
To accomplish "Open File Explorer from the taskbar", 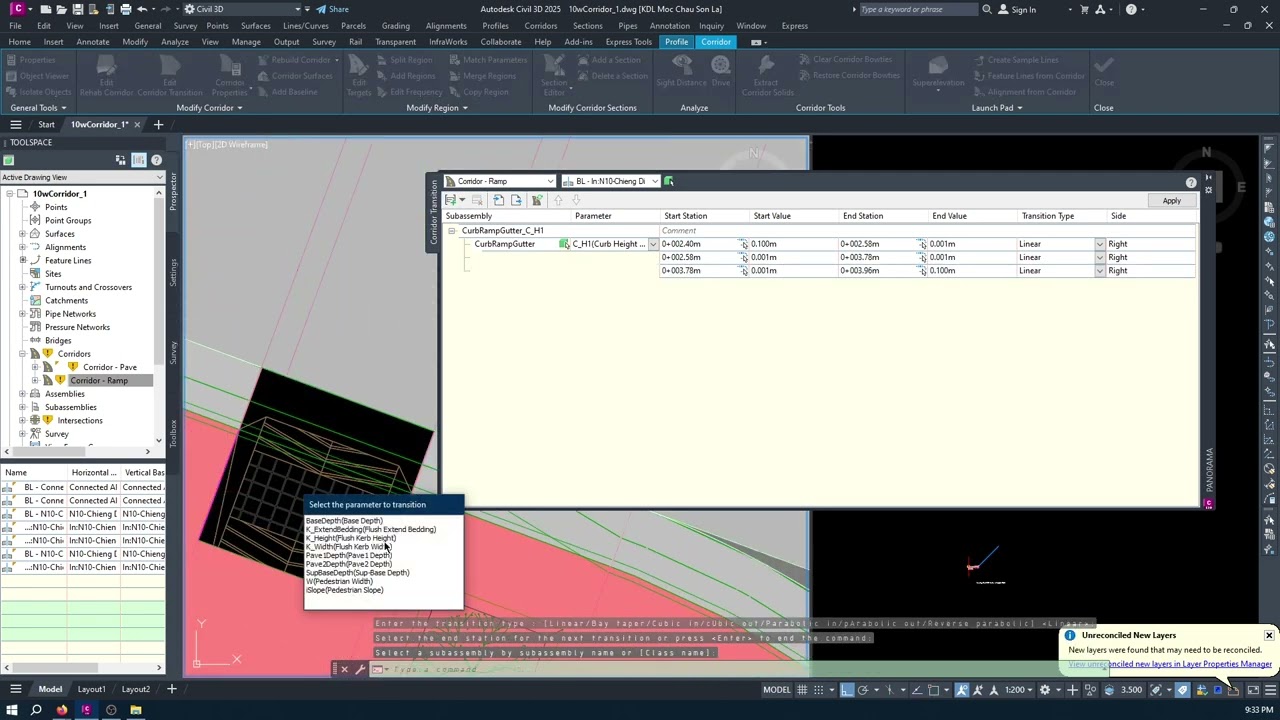I will point(136,710).
